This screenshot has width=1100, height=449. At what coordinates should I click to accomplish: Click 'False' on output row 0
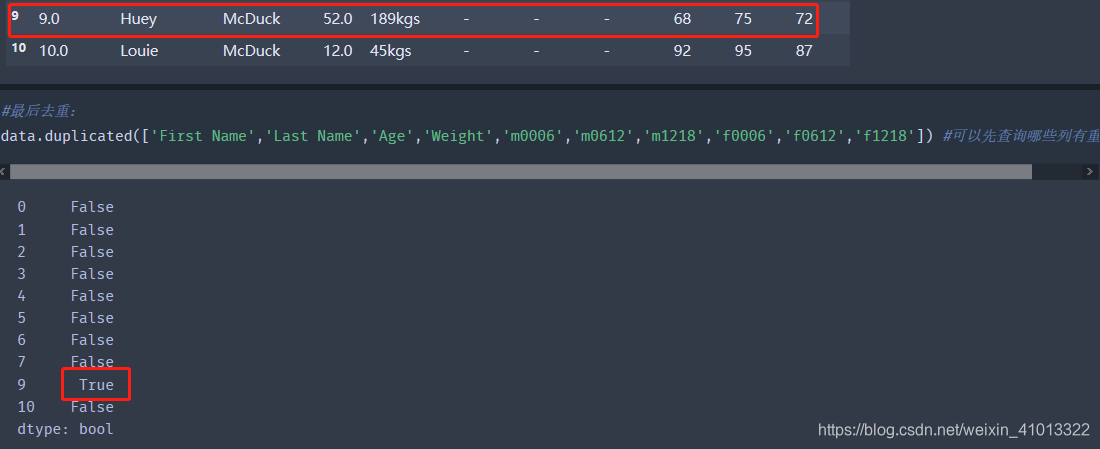click(92, 207)
